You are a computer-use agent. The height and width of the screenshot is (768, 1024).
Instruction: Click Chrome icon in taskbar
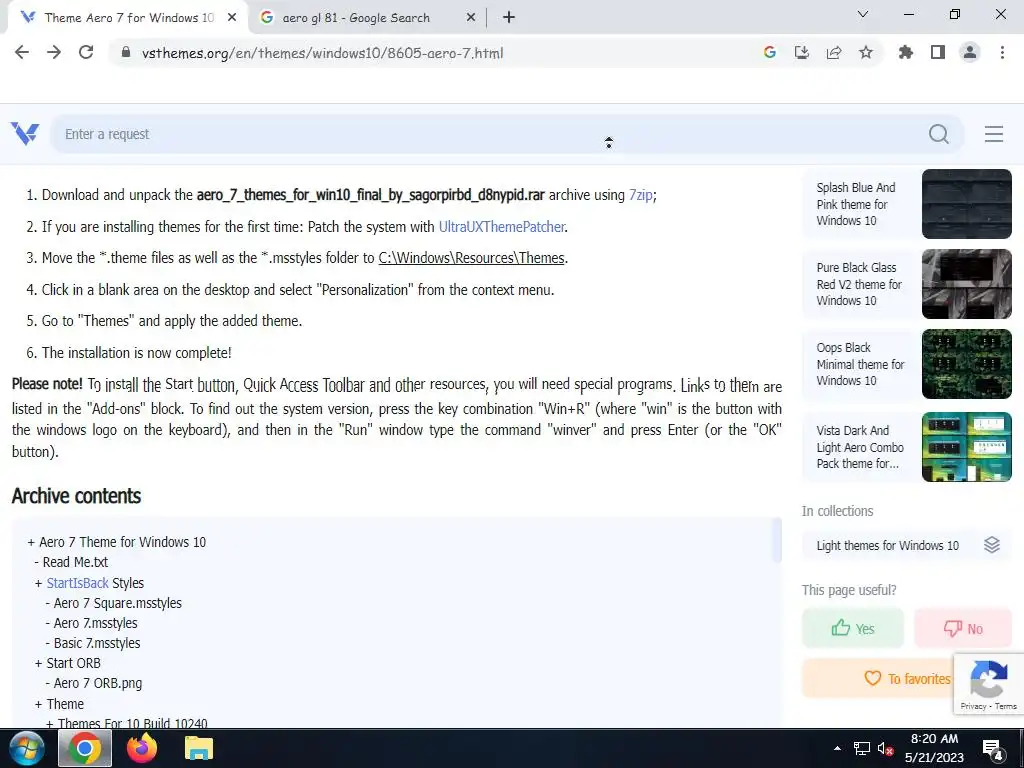[85, 748]
